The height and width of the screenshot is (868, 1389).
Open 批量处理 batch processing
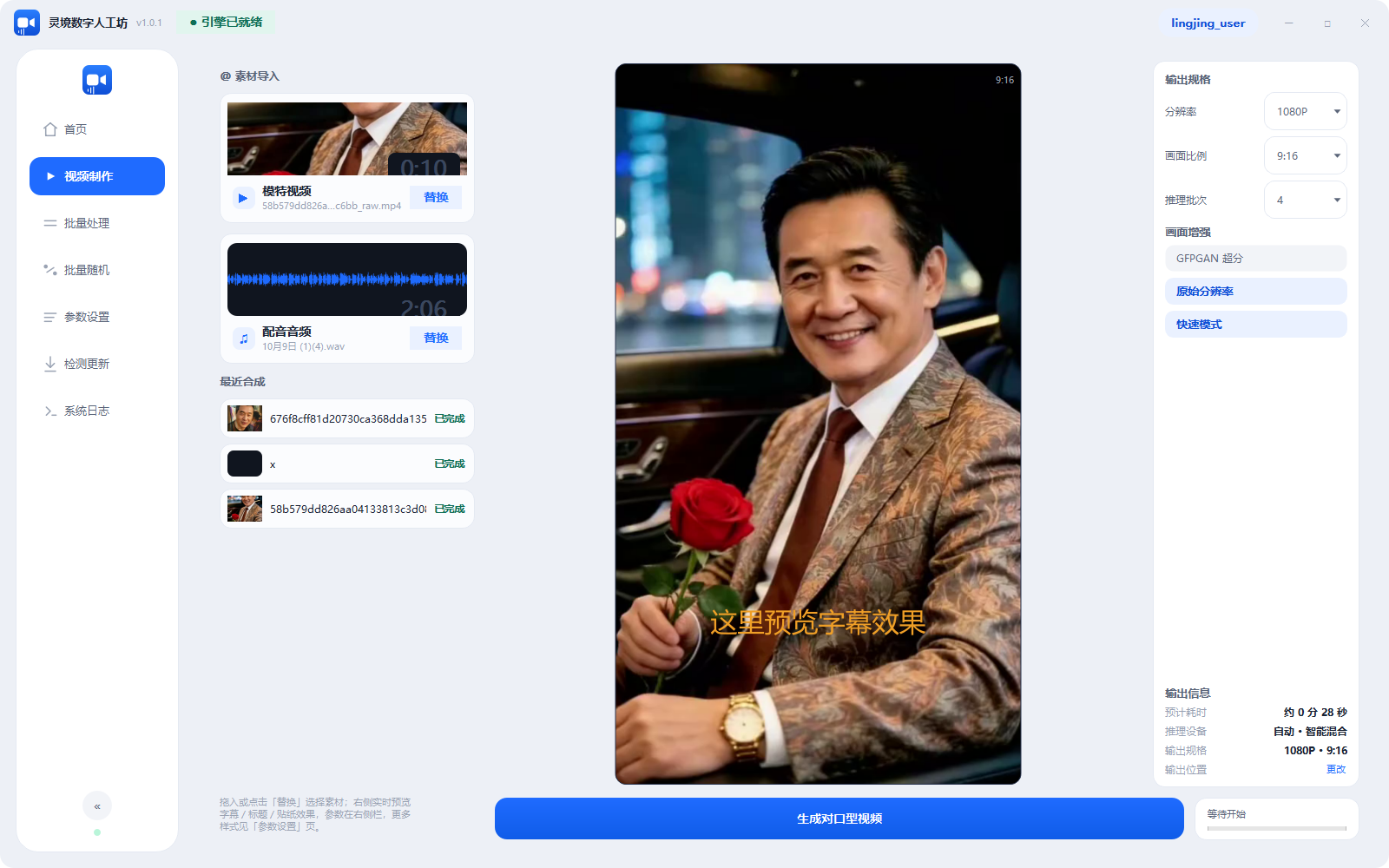click(x=97, y=223)
